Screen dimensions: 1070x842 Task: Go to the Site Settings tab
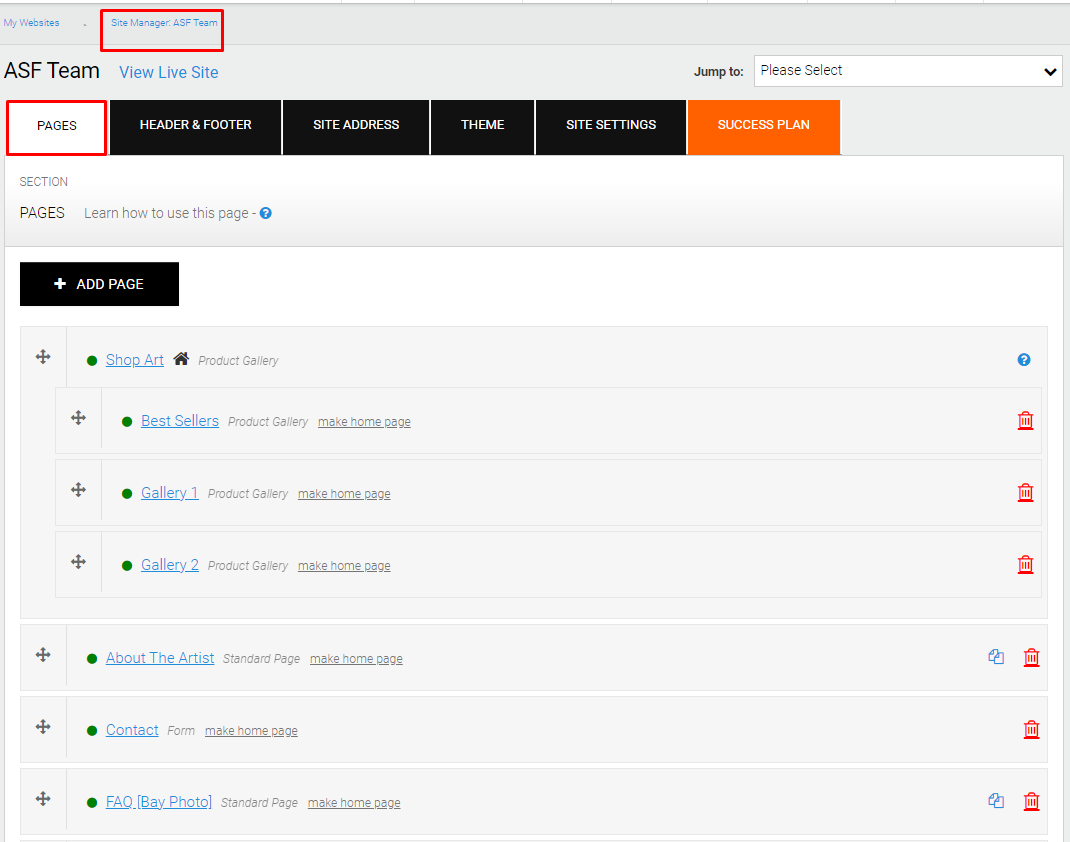[611, 126]
